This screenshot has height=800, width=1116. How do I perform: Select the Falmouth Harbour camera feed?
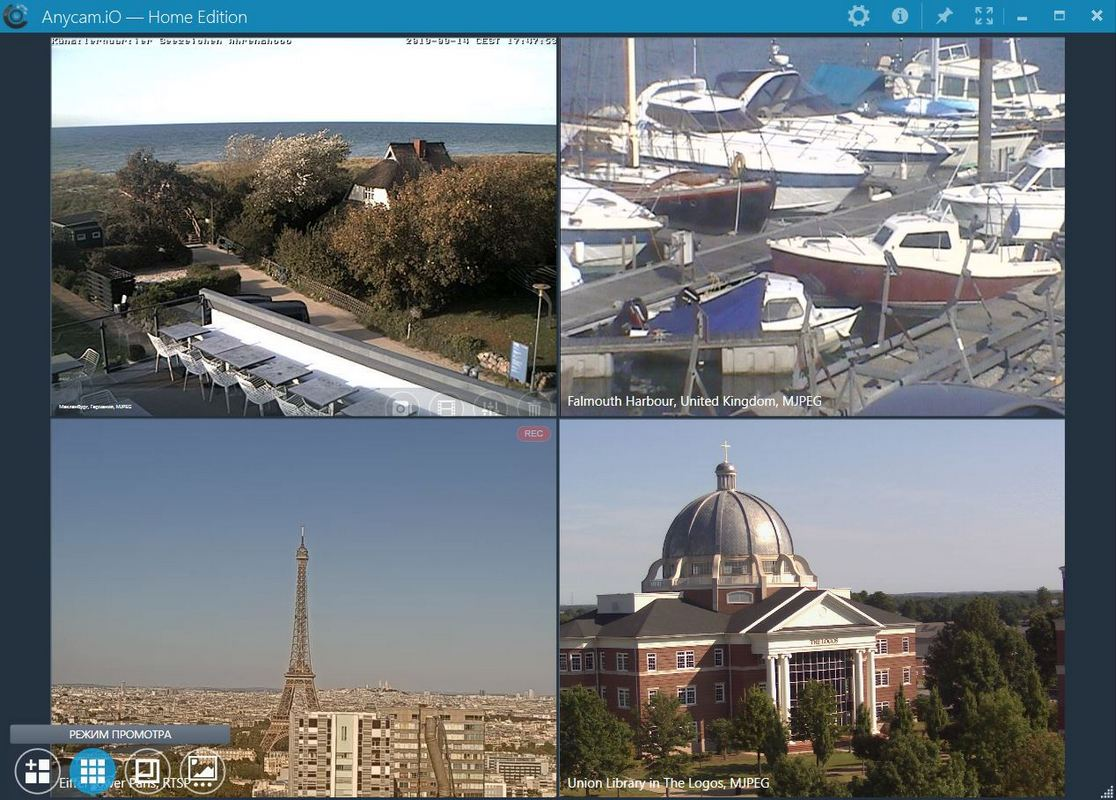tap(812, 226)
